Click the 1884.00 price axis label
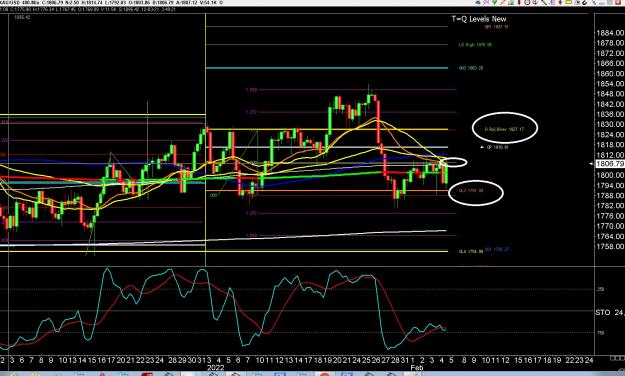Image resolution: width=625 pixels, height=376 pixels. point(610,33)
